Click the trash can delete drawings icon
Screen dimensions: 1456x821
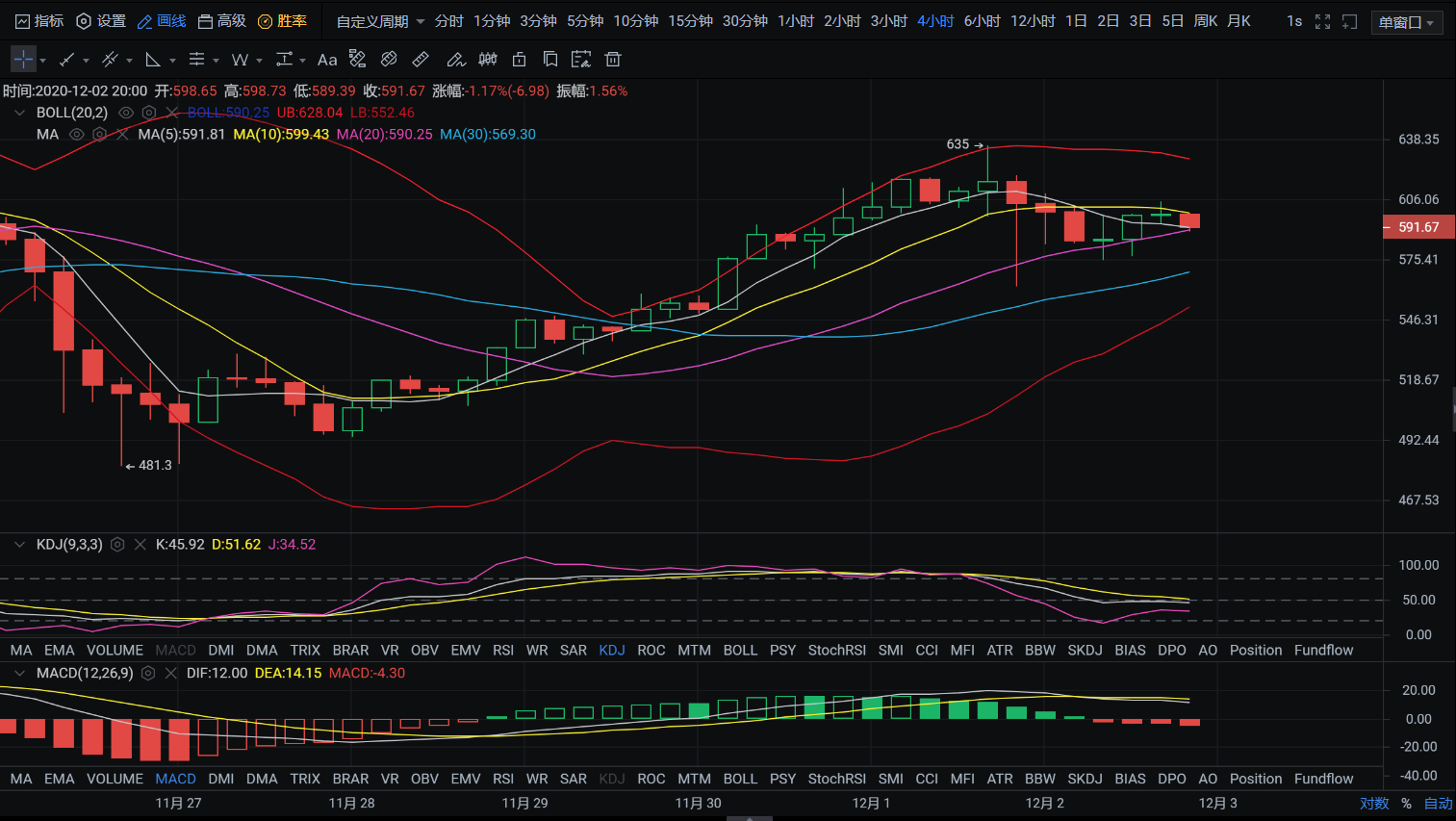tap(613, 60)
